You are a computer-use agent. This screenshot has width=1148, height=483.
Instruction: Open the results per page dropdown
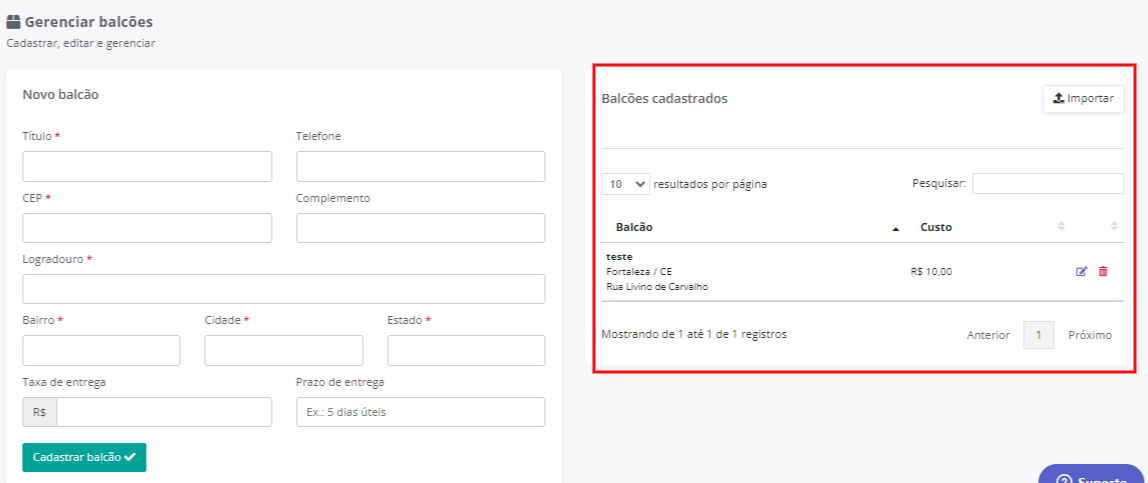click(x=625, y=184)
